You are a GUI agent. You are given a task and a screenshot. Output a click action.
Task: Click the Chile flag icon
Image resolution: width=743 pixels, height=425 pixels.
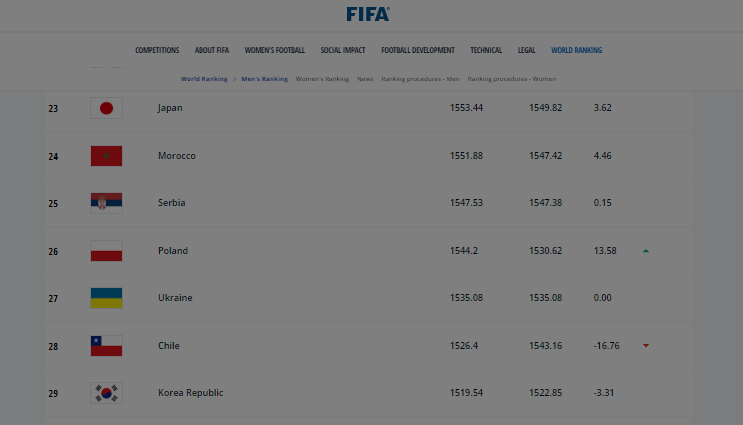coord(106,346)
